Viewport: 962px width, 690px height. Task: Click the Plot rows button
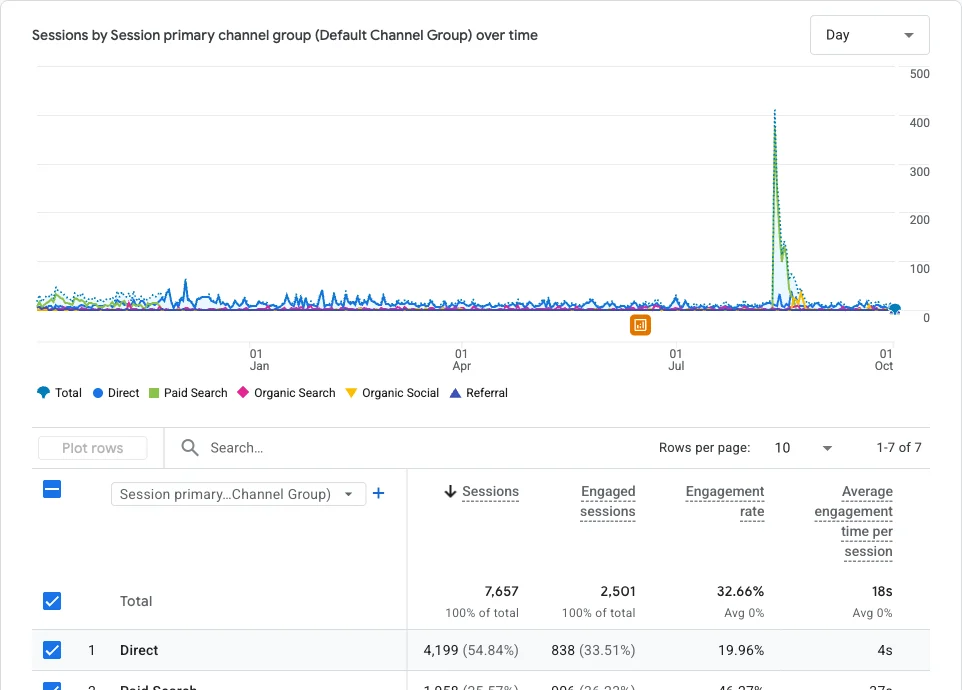coord(93,448)
